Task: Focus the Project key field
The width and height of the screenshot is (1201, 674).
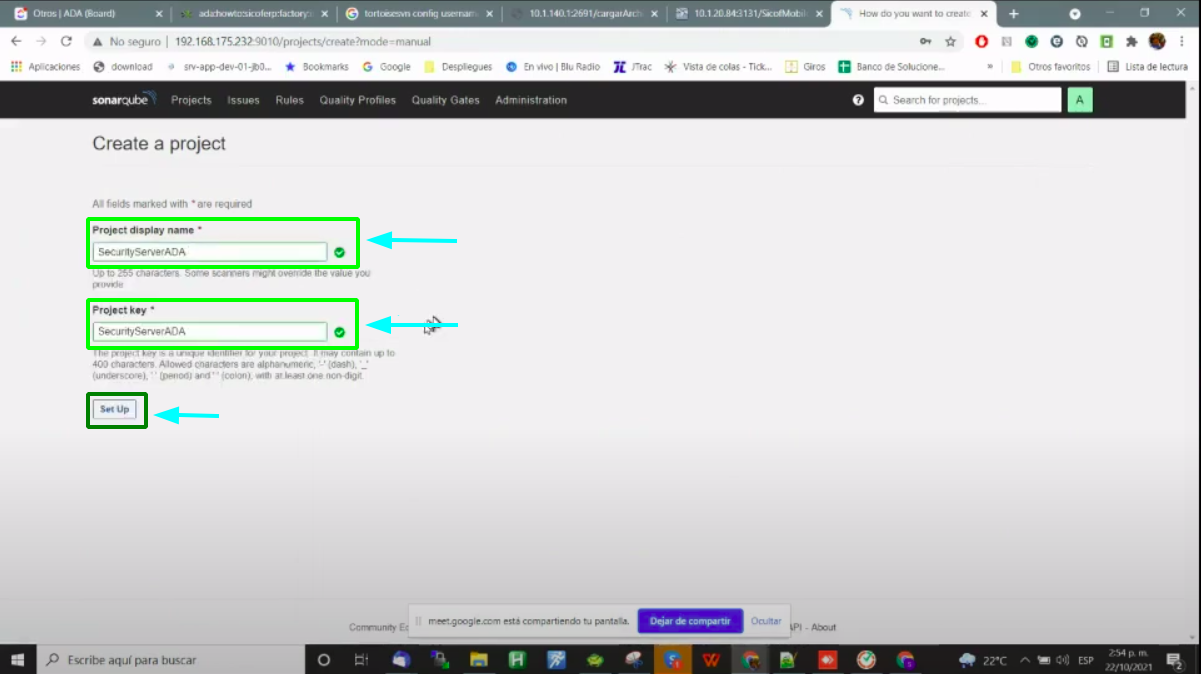Action: click(x=210, y=332)
